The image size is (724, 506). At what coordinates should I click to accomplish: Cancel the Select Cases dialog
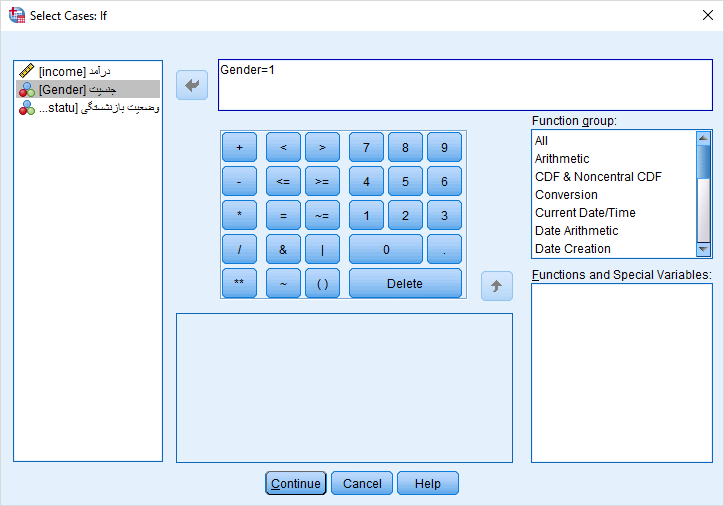click(362, 484)
